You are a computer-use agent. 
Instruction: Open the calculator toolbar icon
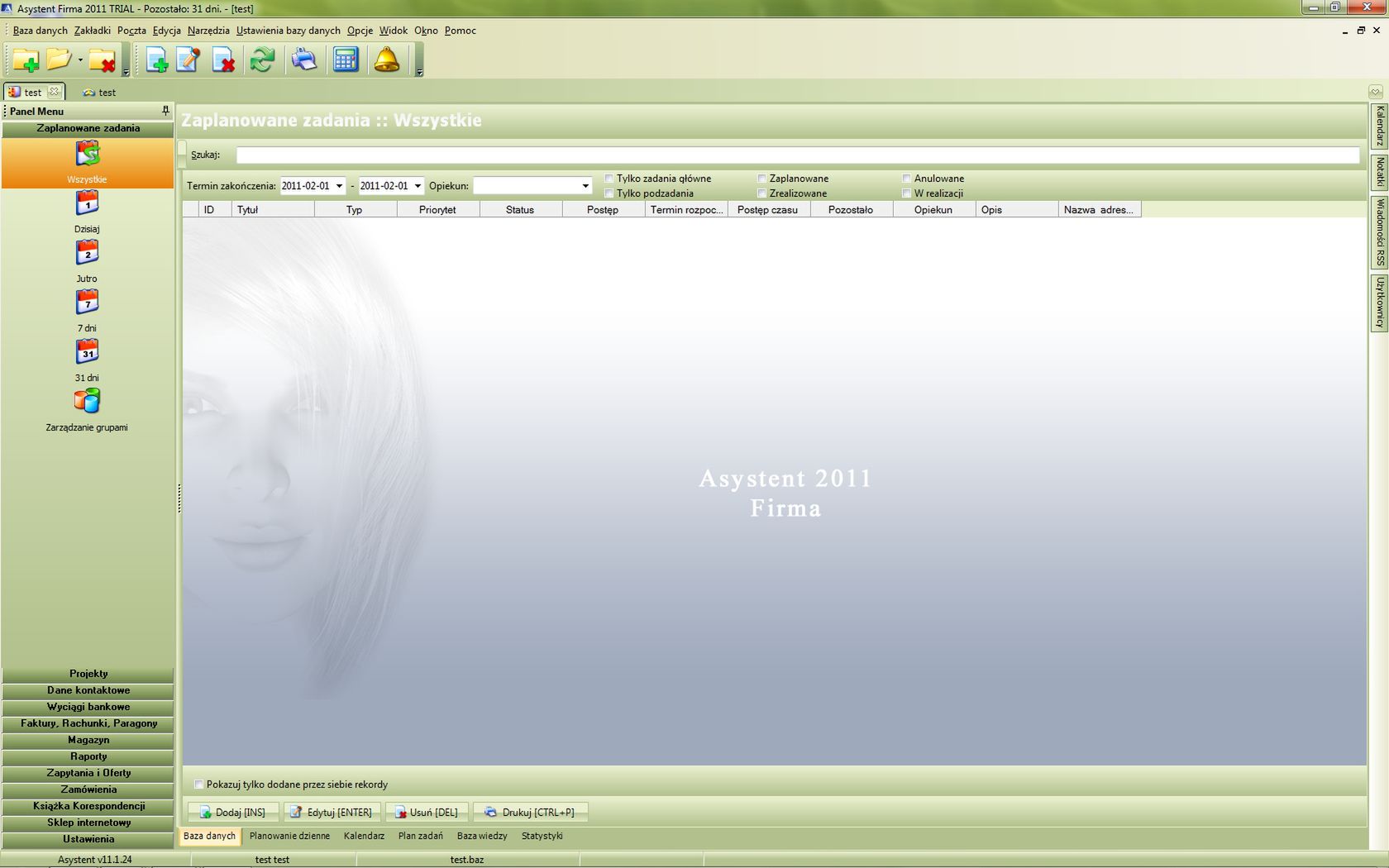click(346, 60)
